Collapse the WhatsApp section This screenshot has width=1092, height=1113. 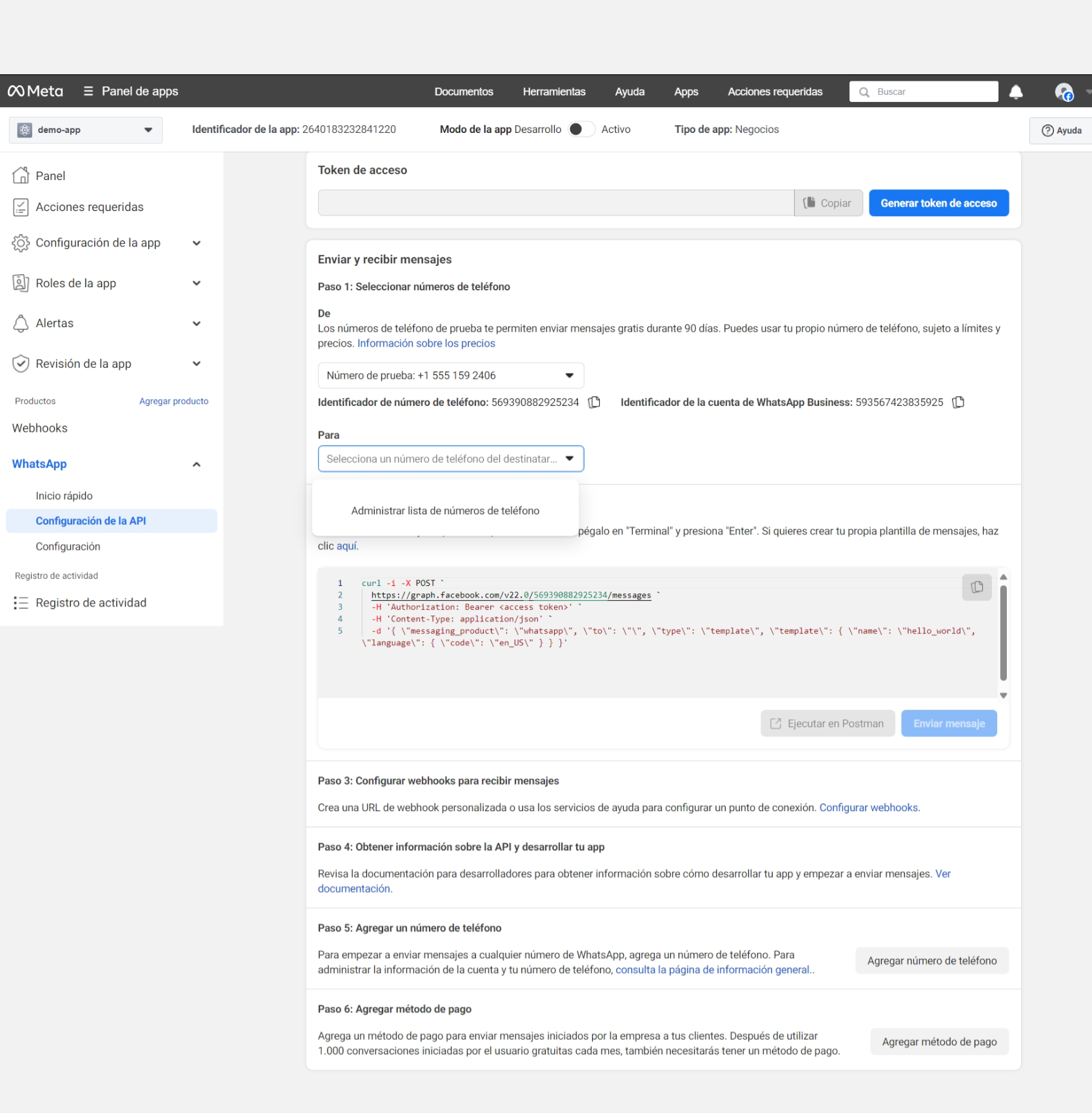[197, 464]
